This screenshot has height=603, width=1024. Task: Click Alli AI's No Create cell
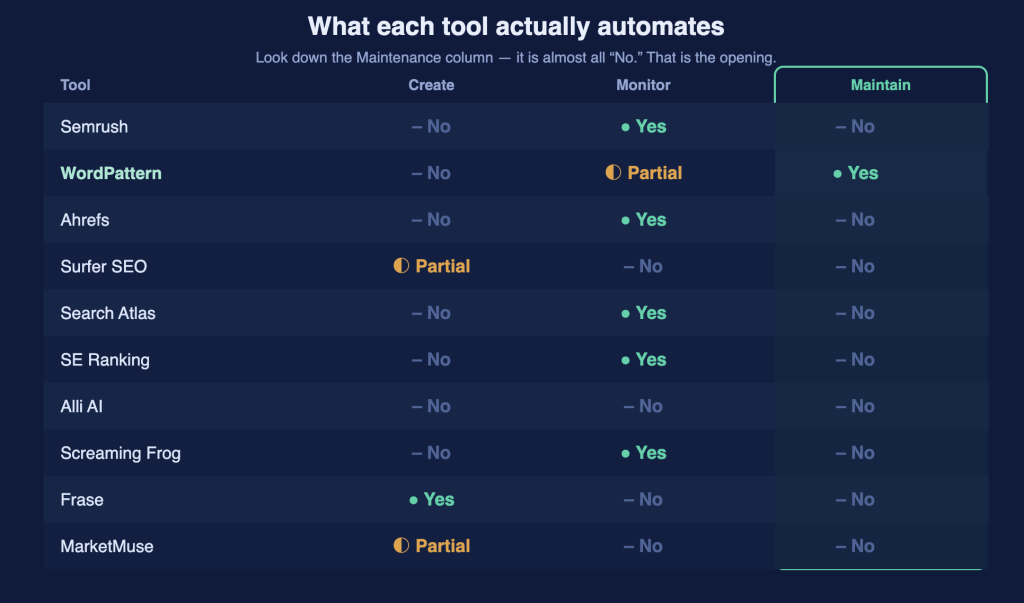click(x=431, y=406)
